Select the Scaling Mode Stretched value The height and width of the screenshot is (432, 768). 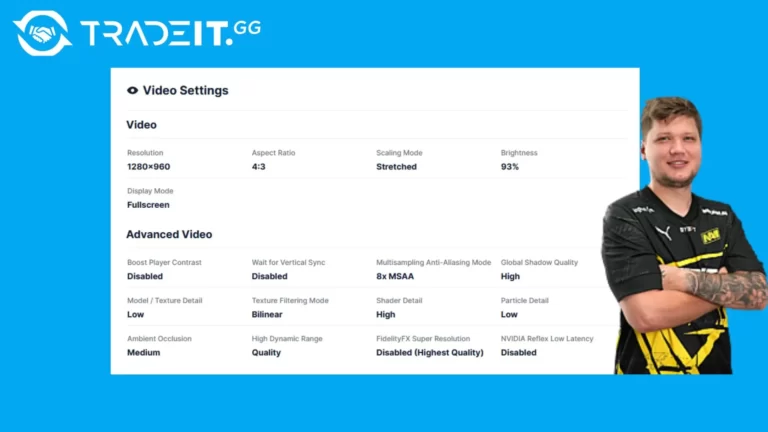[x=396, y=167]
